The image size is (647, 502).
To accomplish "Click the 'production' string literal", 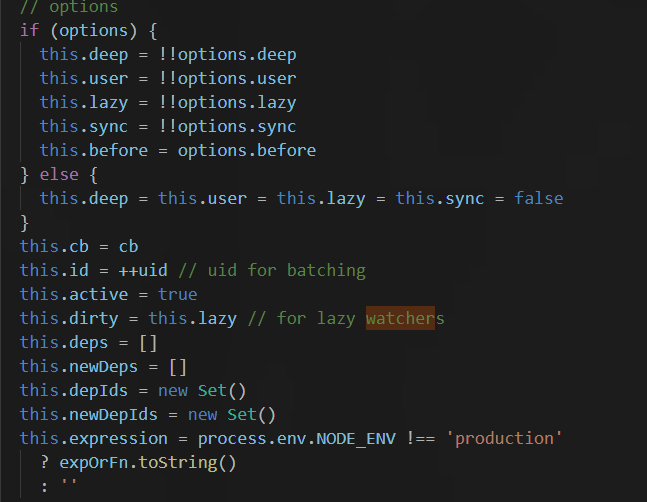I will point(504,438).
